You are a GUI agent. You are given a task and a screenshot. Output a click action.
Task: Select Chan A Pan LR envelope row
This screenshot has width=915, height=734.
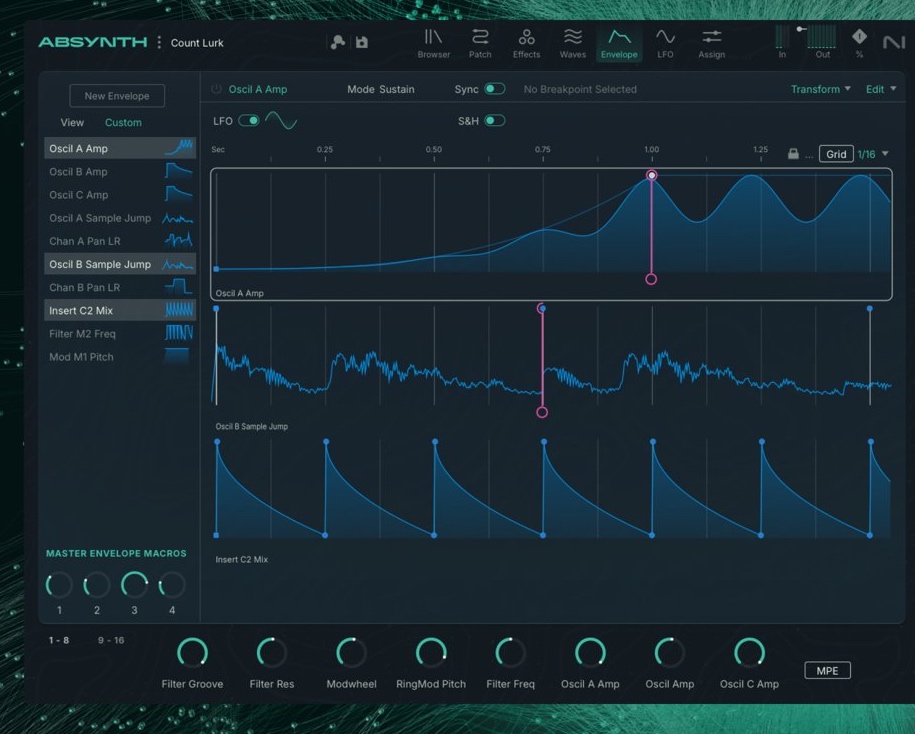point(120,241)
